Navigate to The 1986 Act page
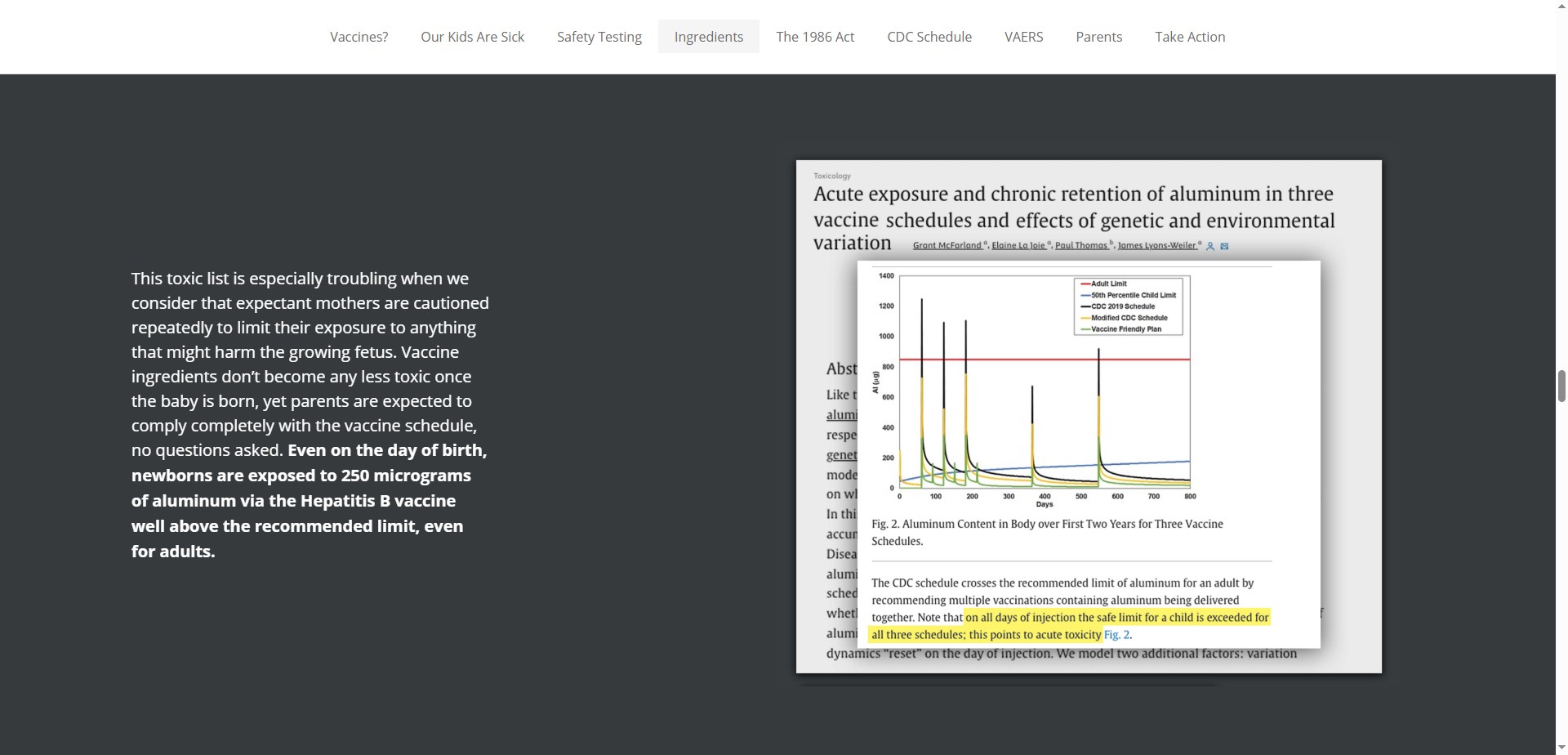 tap(815, 37)
